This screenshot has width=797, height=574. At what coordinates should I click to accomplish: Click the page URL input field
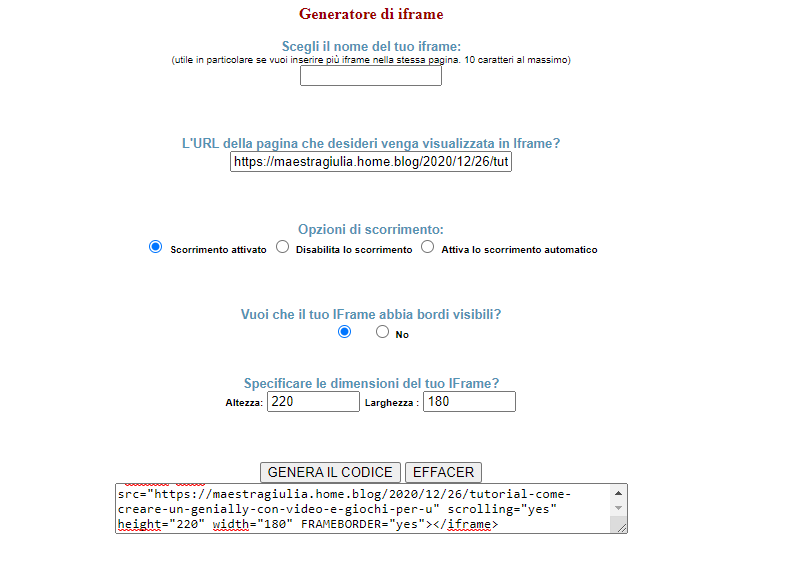pos(371,162)
